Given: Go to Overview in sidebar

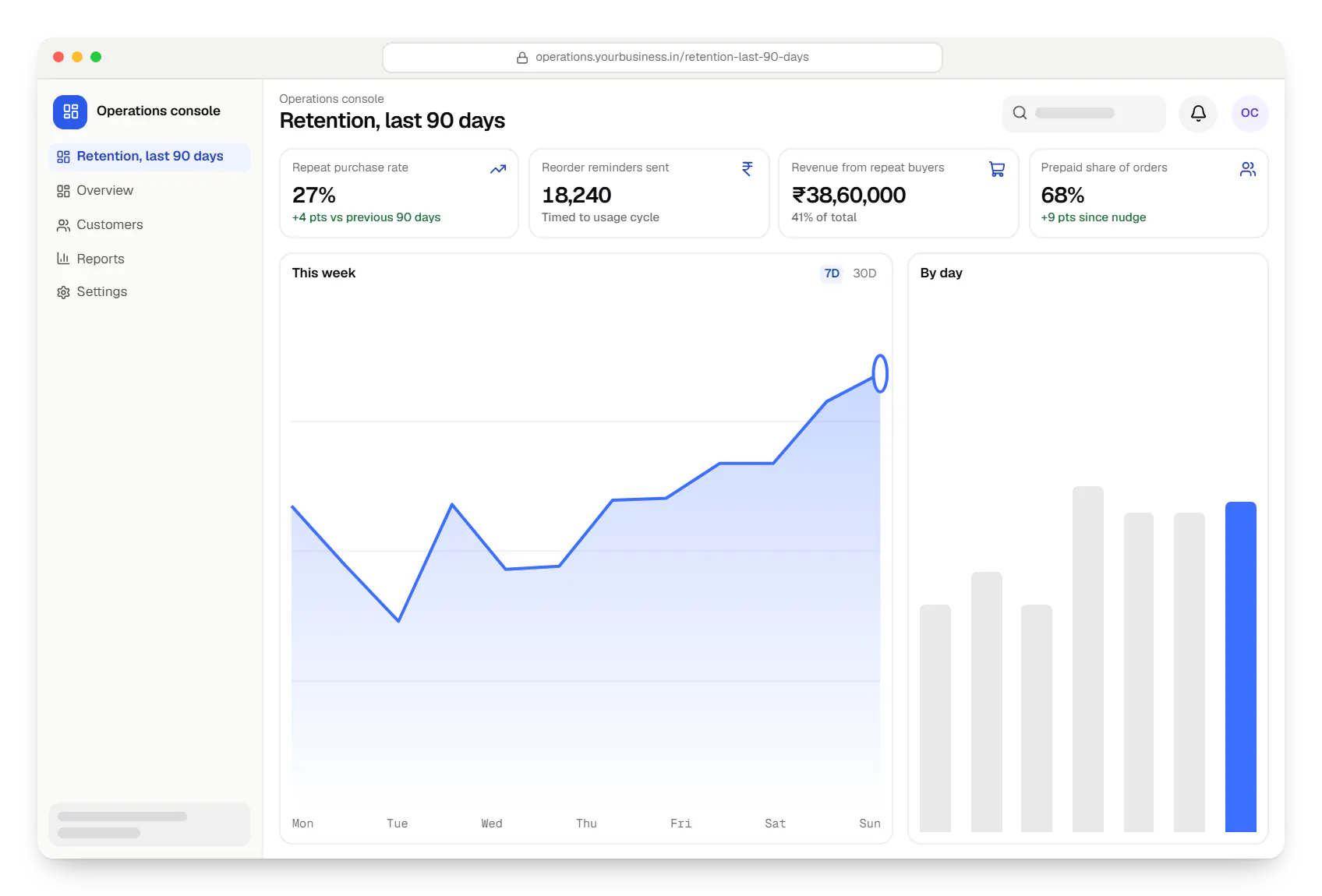Looking at the screenshot, I should pyautogui.click(x=150, y=191).
